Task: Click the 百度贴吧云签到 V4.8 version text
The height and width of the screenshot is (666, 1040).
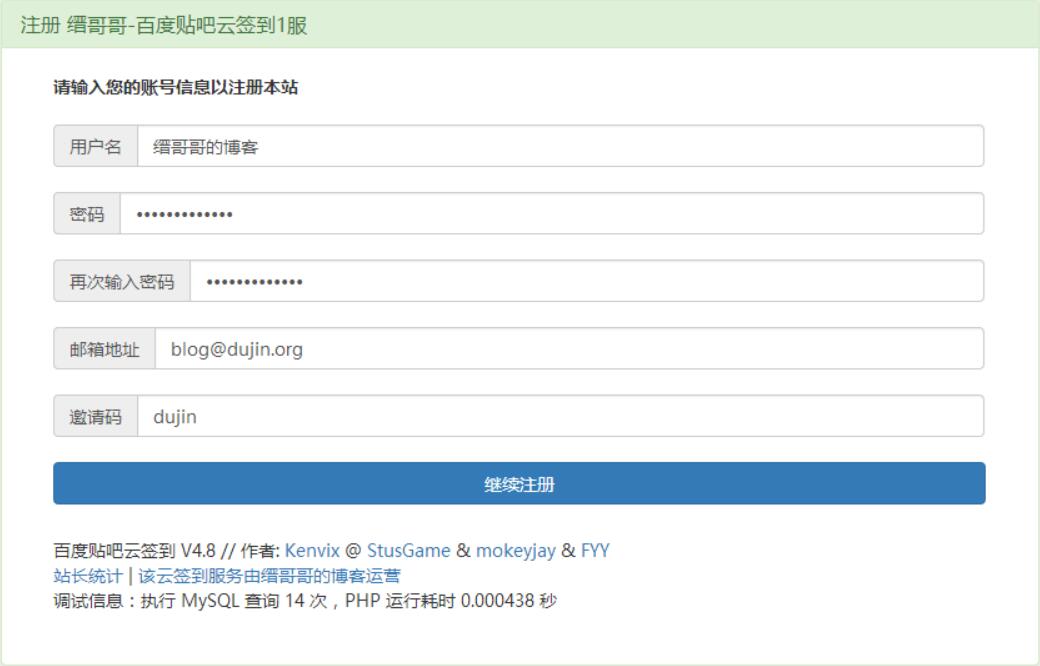Action: pos(135,551)
